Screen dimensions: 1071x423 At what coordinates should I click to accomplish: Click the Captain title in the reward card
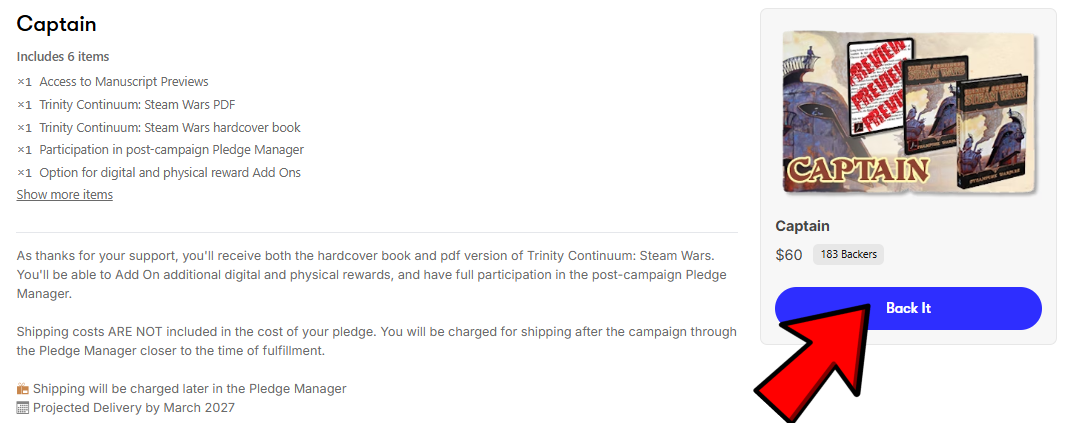click(x=802, y=226)
